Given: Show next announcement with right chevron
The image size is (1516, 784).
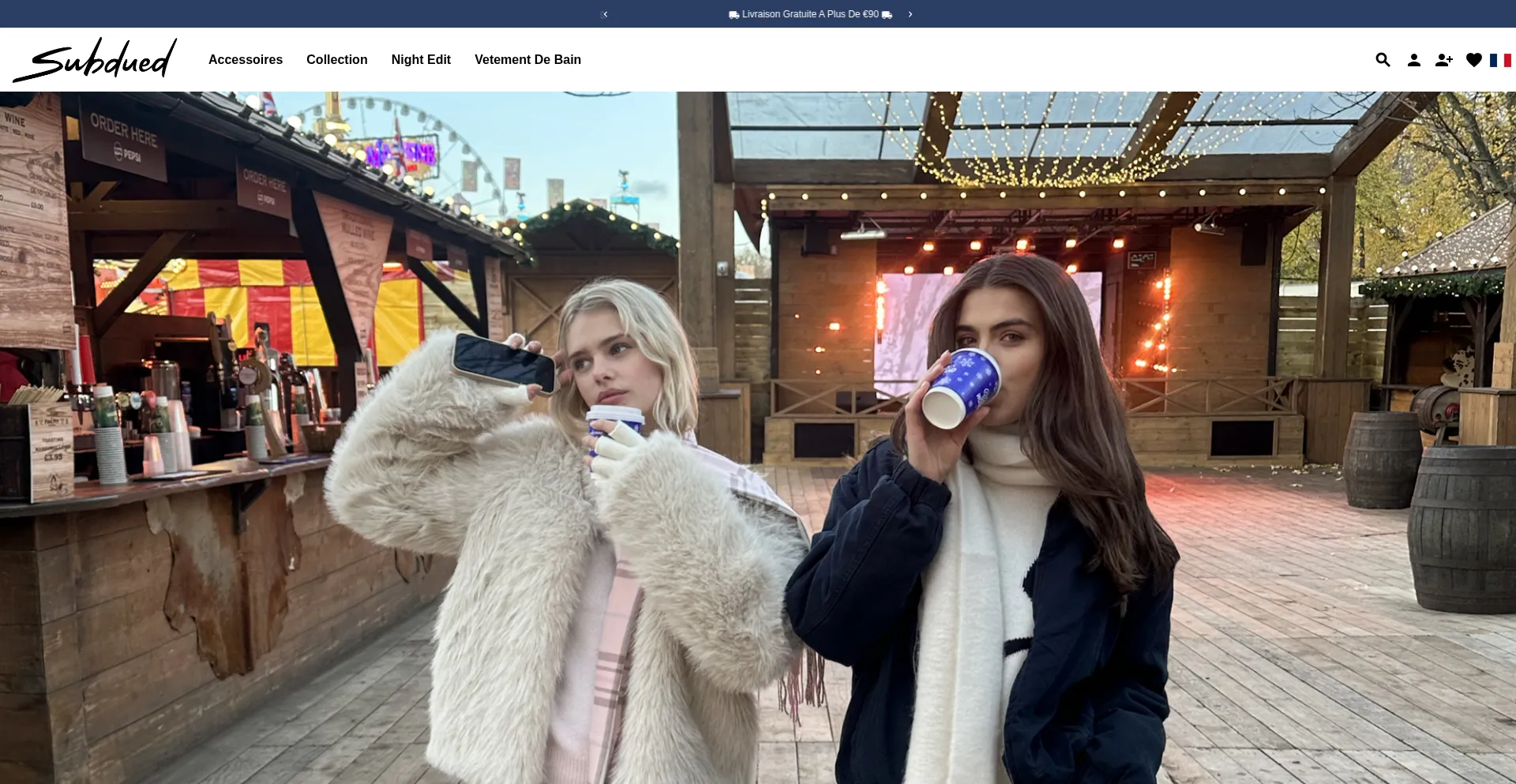Looking at the screenshot, I should click(x=910, y=14).
